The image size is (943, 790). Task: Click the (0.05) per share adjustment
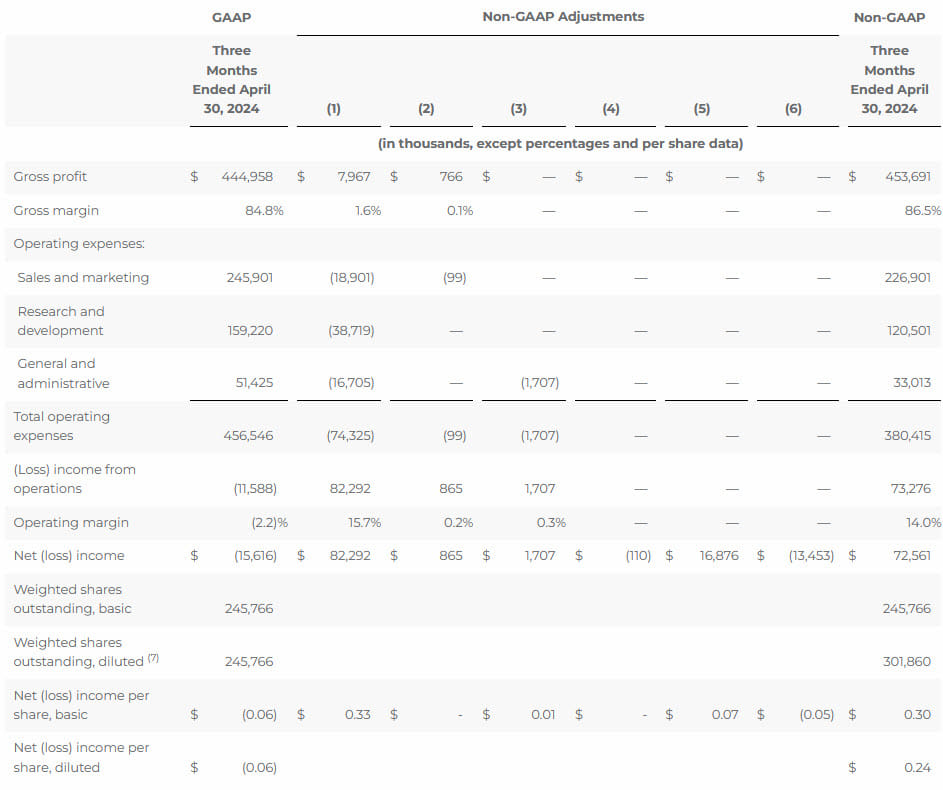pos(817,715)
